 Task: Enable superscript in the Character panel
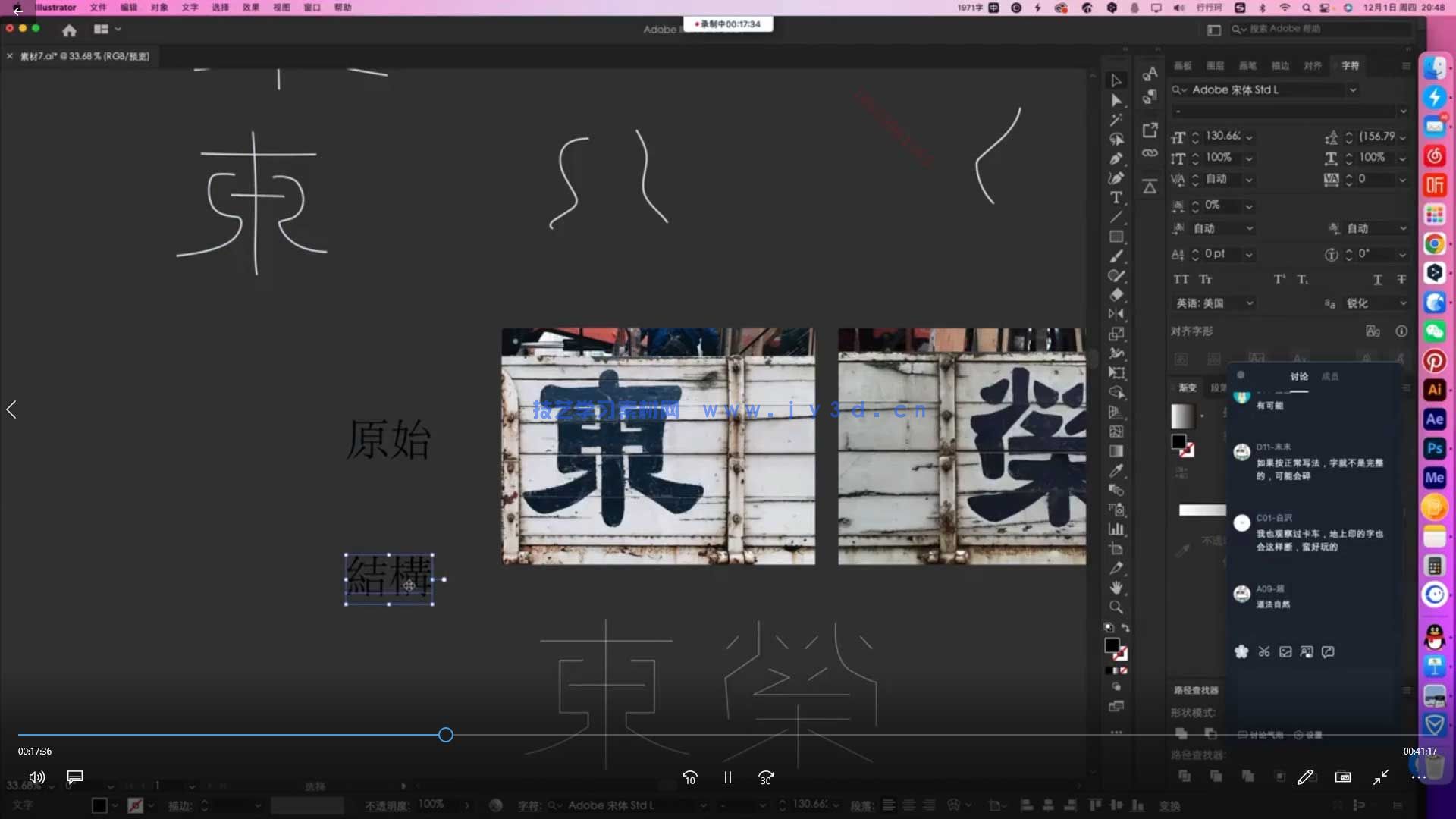click(1279, 279)
